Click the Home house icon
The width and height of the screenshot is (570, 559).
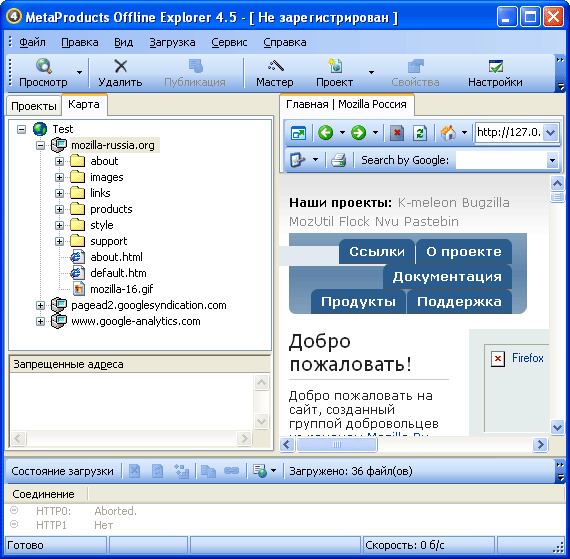448,133
